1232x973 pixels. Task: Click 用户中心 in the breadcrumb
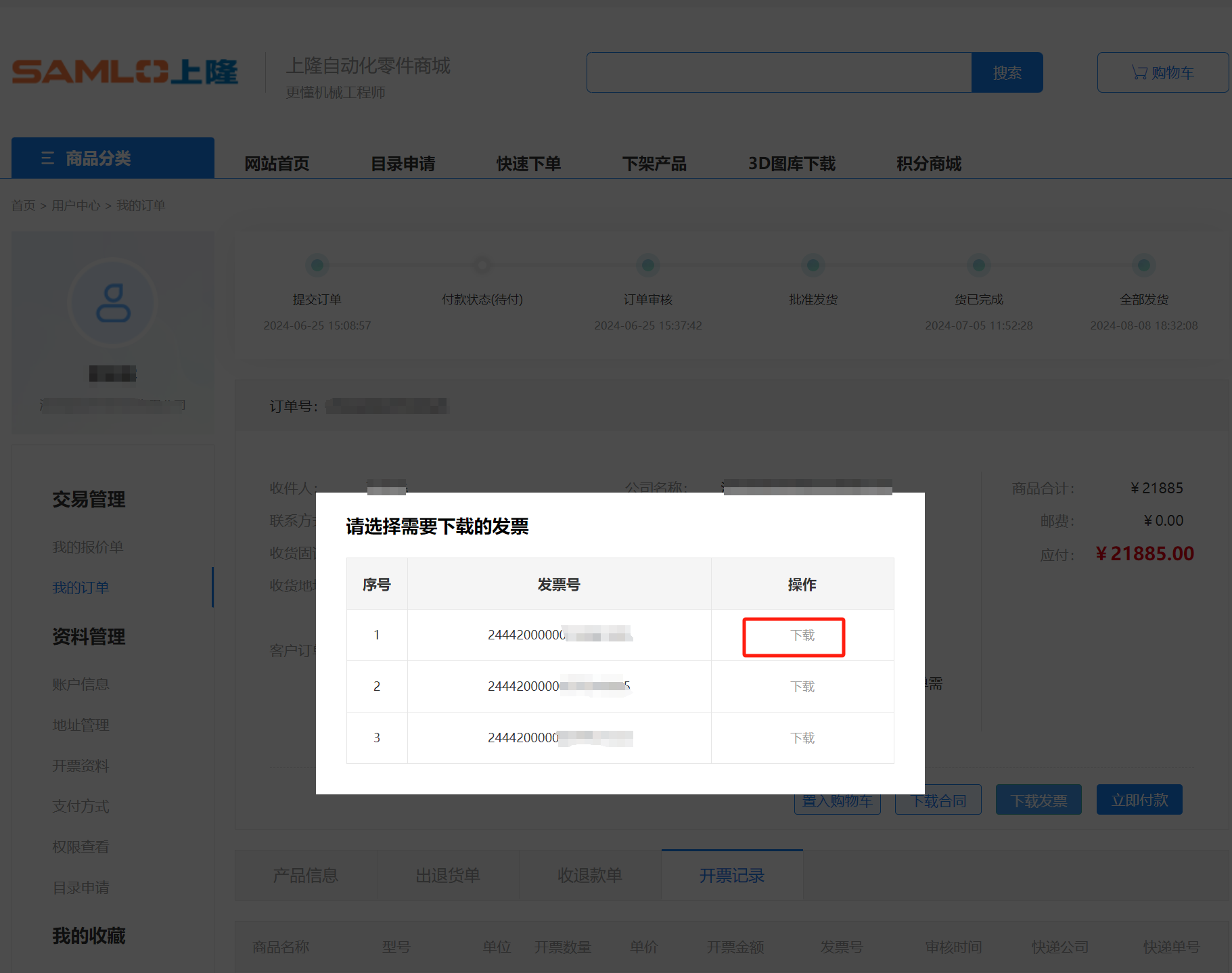tap(76, 205)
